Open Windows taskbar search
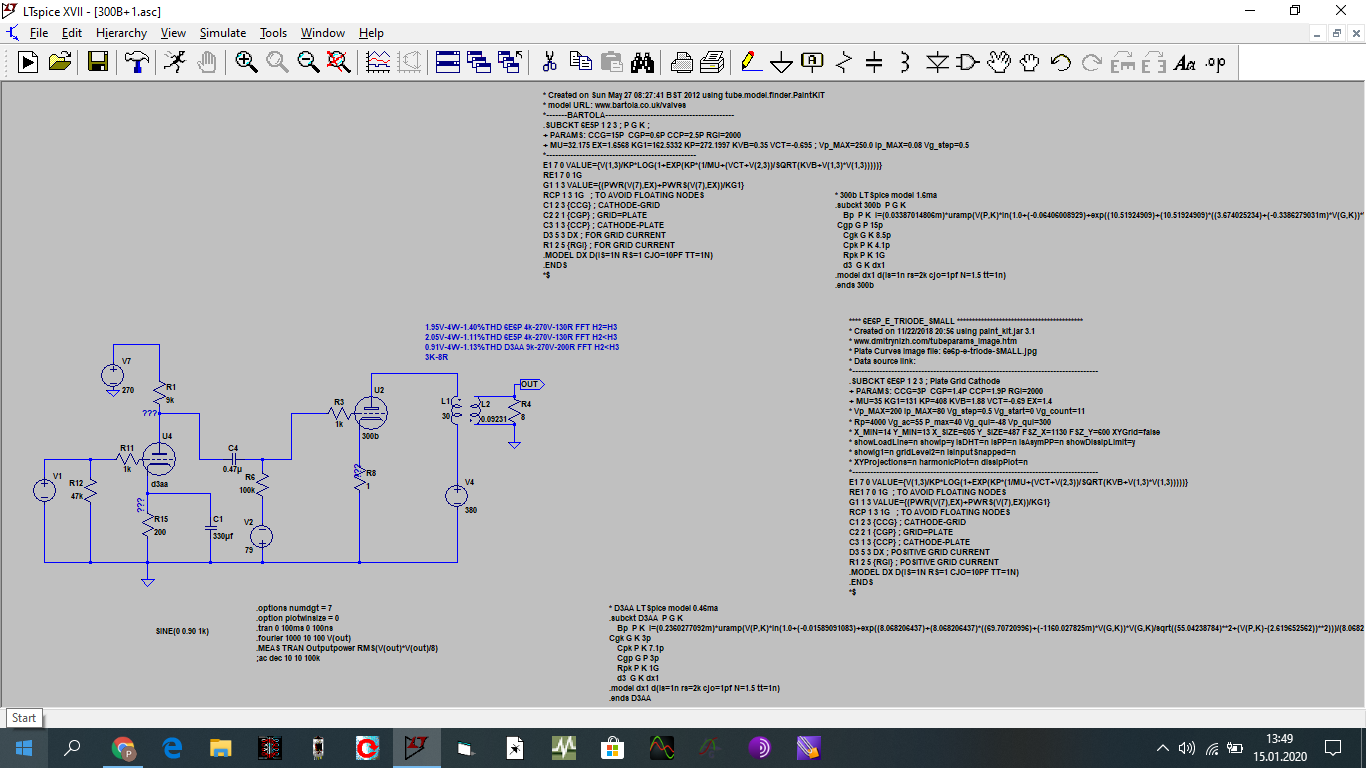 [72, 747]
